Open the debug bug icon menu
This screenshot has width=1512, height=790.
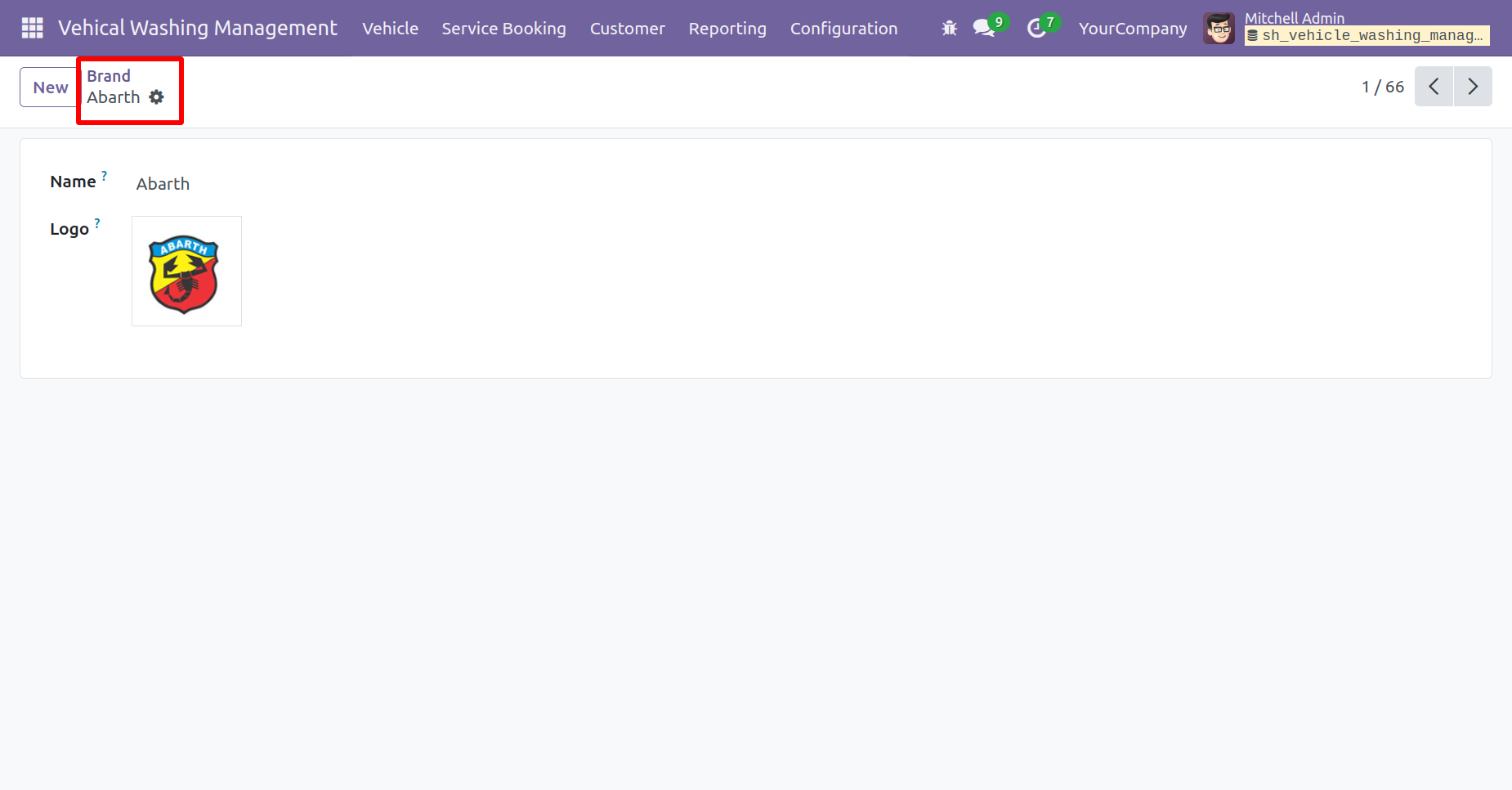[x=949, y=29]
